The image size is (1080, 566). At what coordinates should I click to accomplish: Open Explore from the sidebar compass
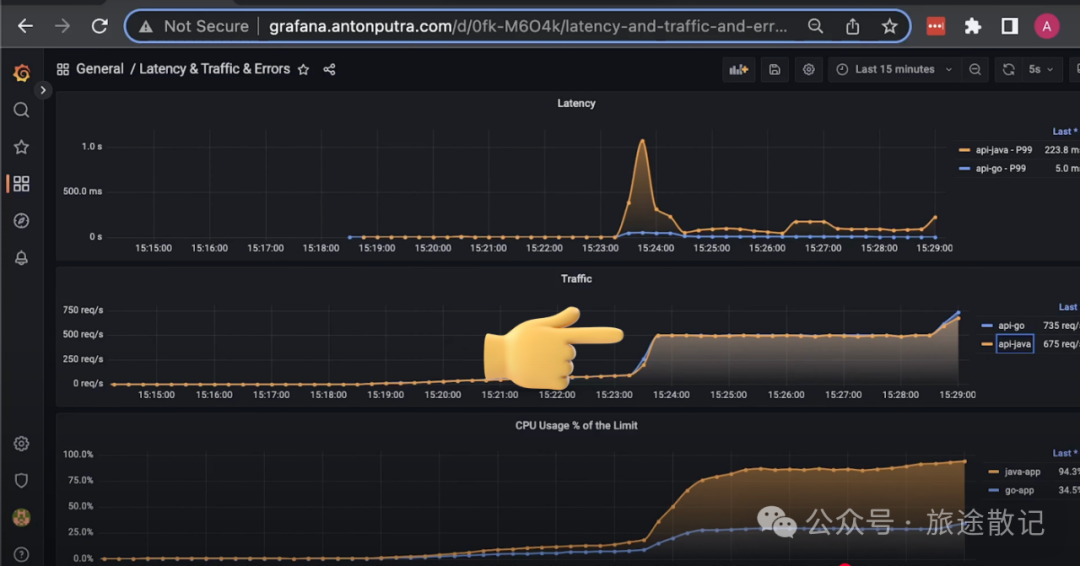[21, 221]
